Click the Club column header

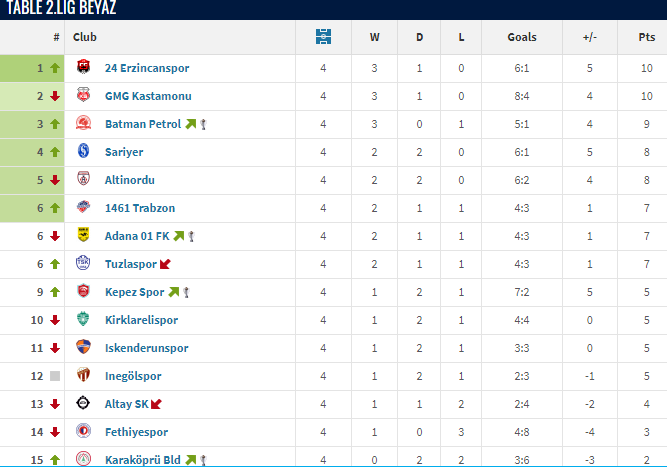point(85,37)
